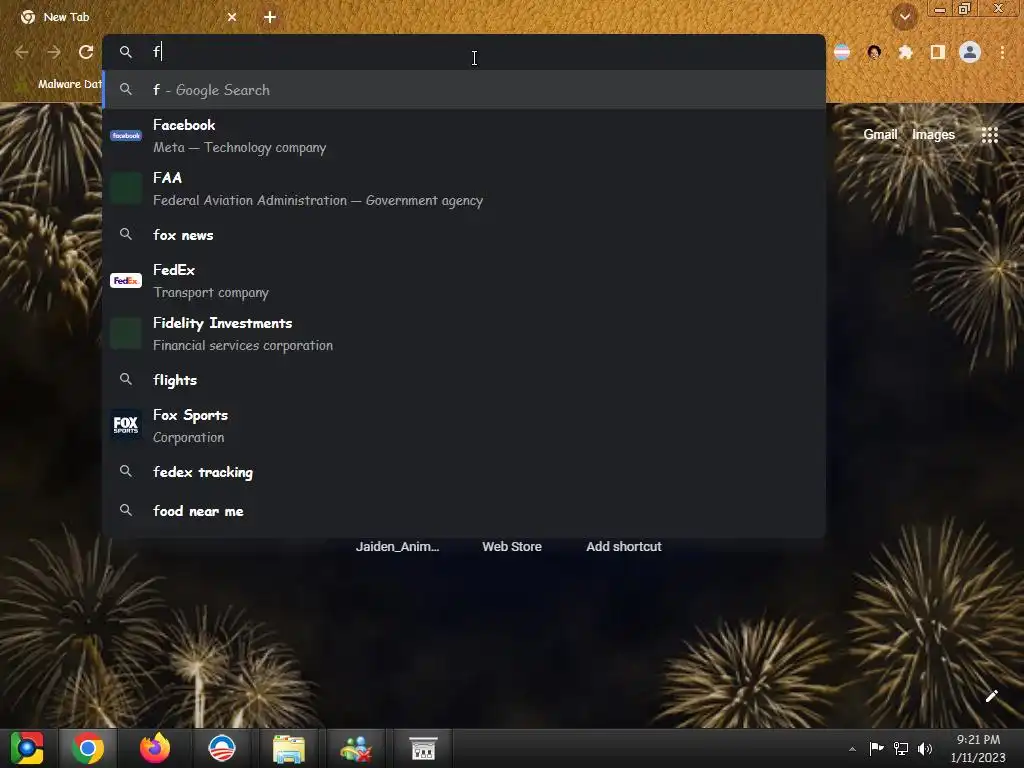Viewport: 1024px width, 768px height.
Task: Click the customize page pencil icon
Action: click(991, 696)
